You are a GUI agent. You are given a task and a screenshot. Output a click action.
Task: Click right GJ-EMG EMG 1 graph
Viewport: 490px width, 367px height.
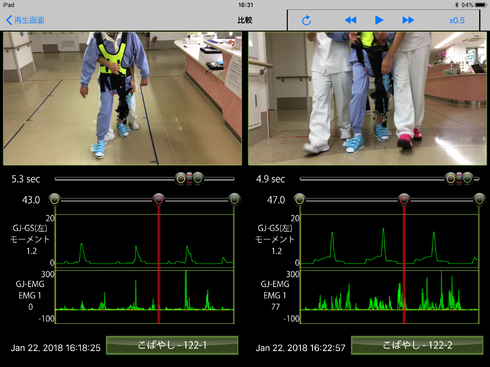[390, 297]
